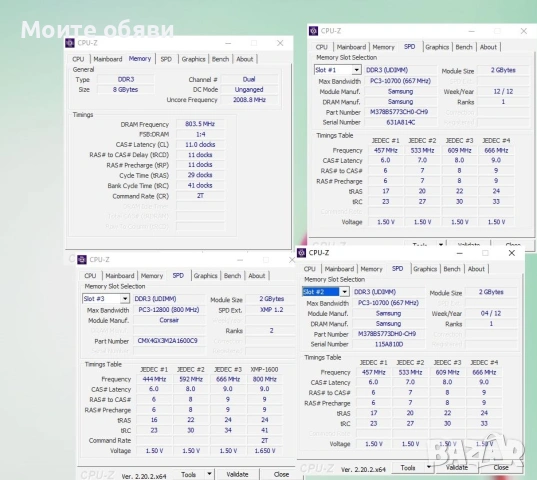The height and width of the screenshot is (480, 537).
Task: Close the Memory CPU-Z window
Action: [280, 43]
